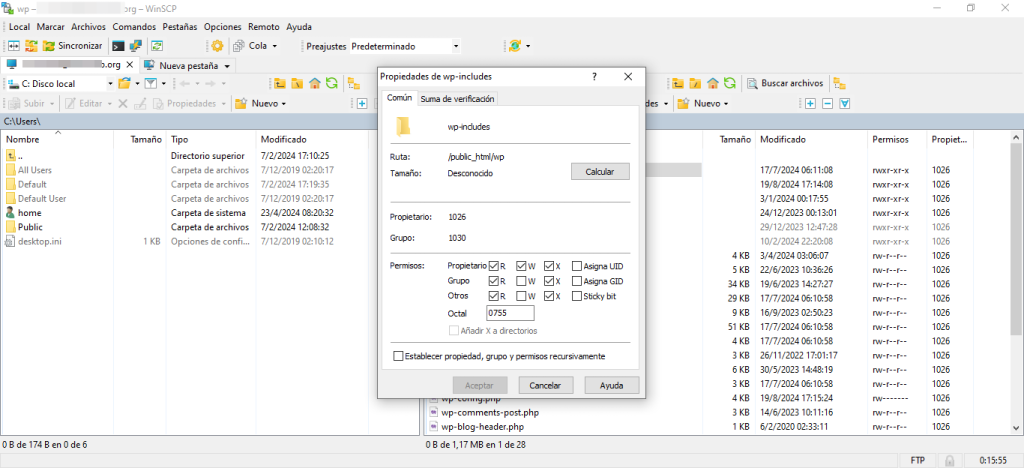Close the session tab ending in .org
Viewport: 1024px width, 468px height.
129,65
